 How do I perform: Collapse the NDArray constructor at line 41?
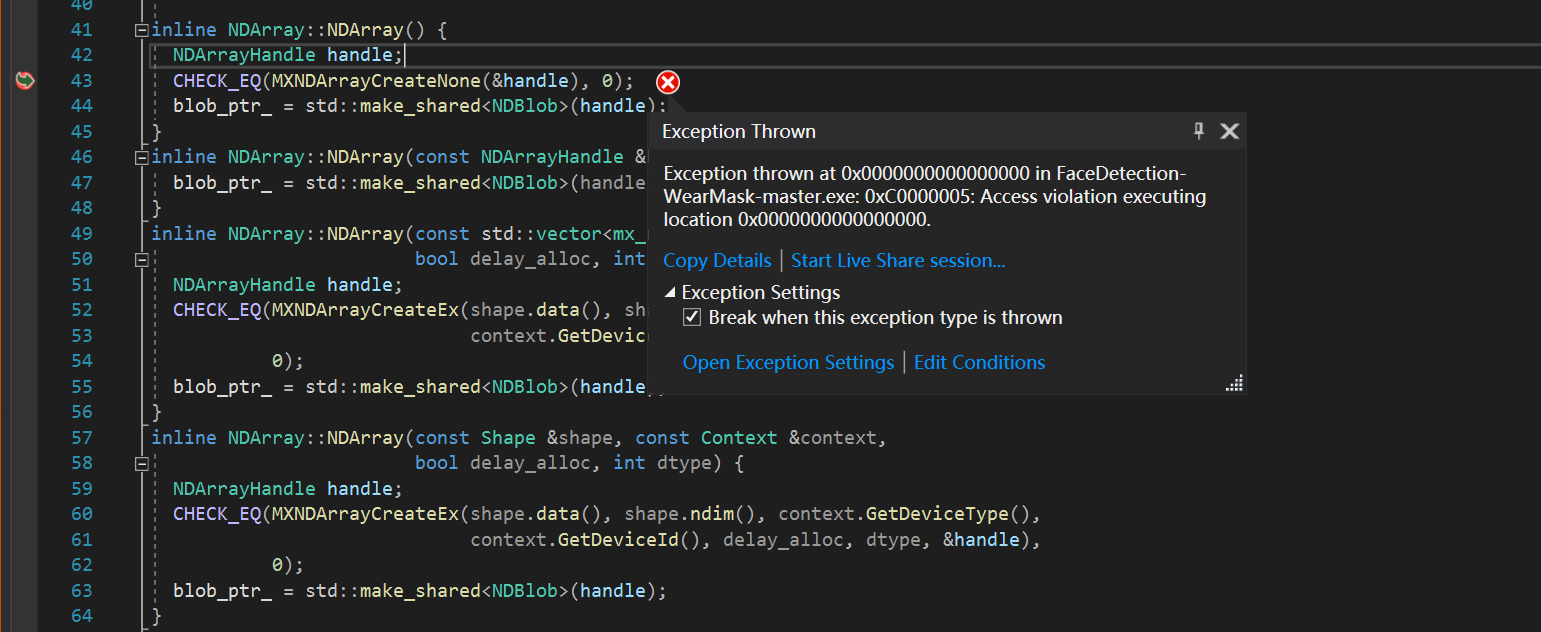141,29
